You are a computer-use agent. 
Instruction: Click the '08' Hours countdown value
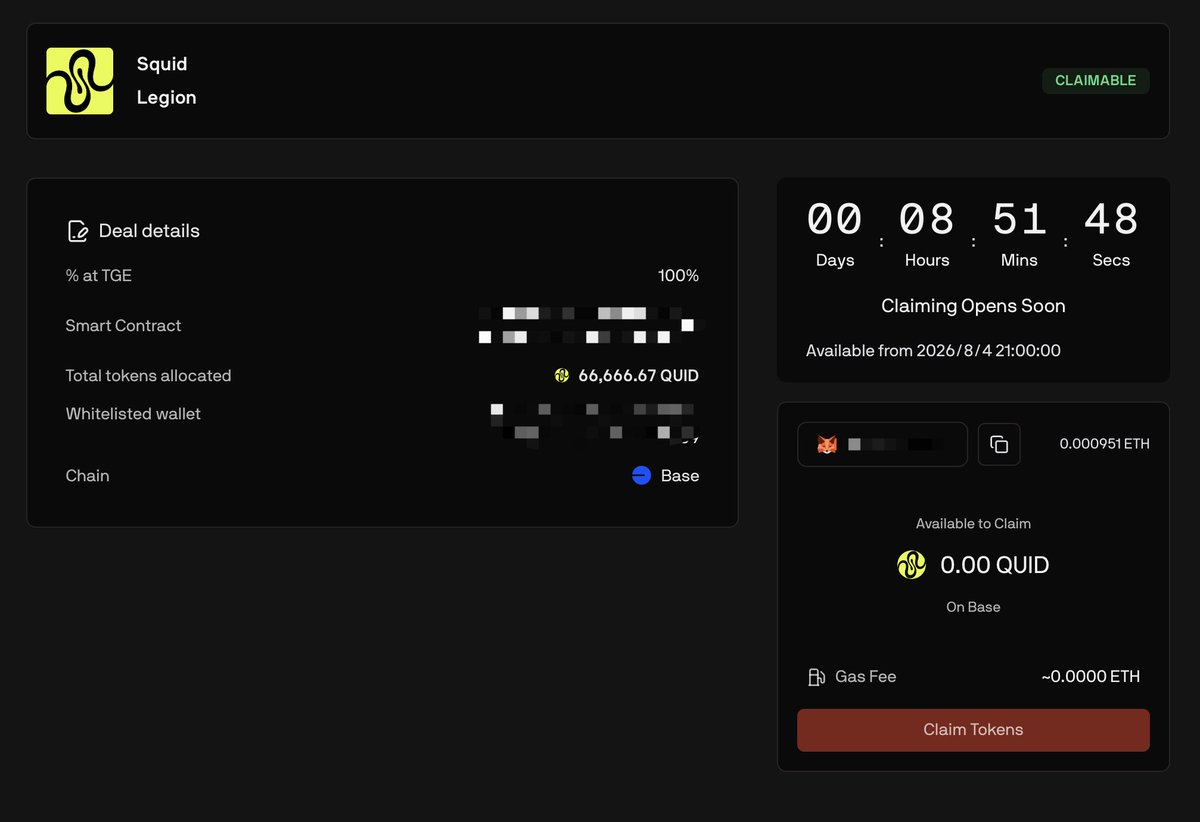927,219
